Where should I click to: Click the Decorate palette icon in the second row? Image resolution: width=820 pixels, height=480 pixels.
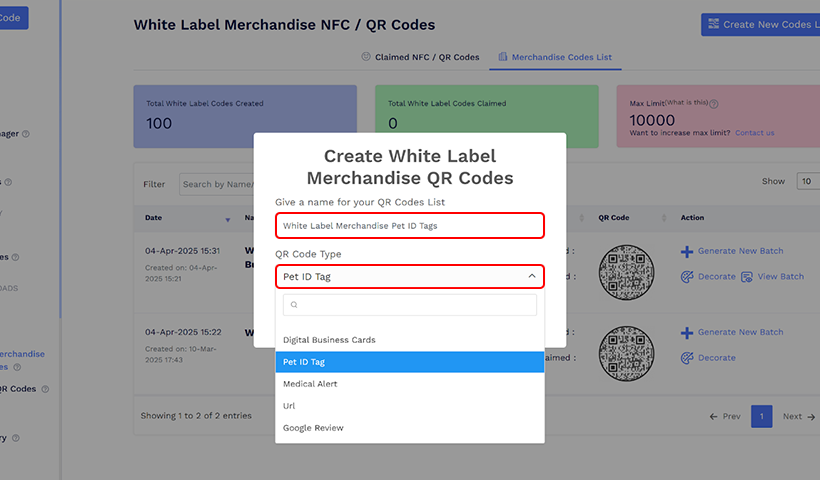pyautogui.click(x=687, y=358)
